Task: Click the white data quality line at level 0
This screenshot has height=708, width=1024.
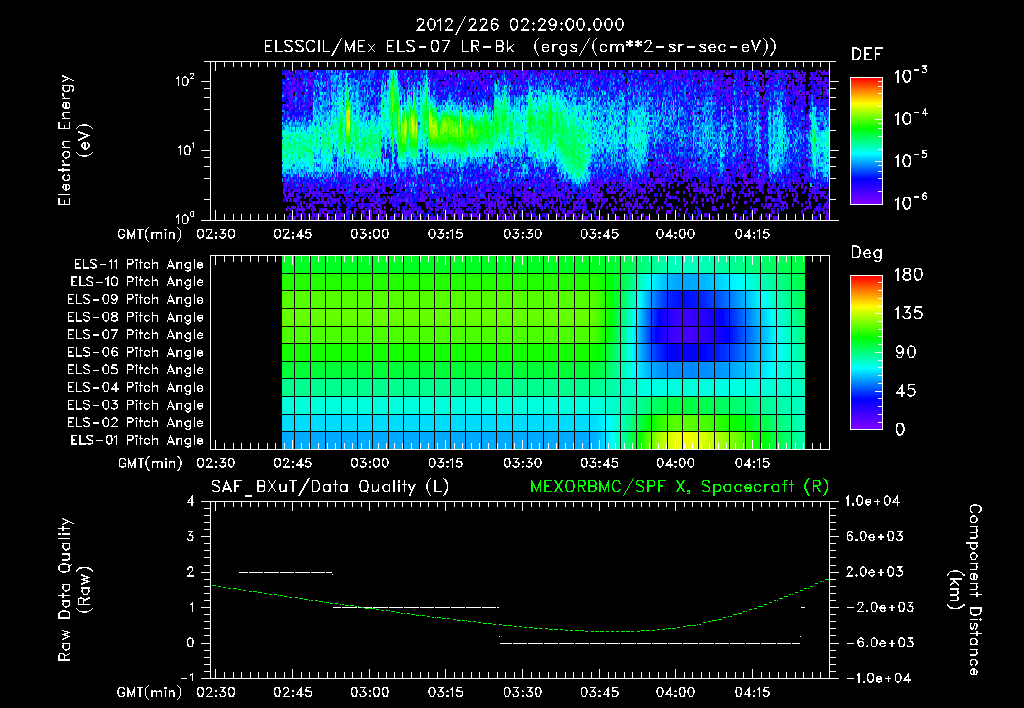Action: (x=650, y=643)
